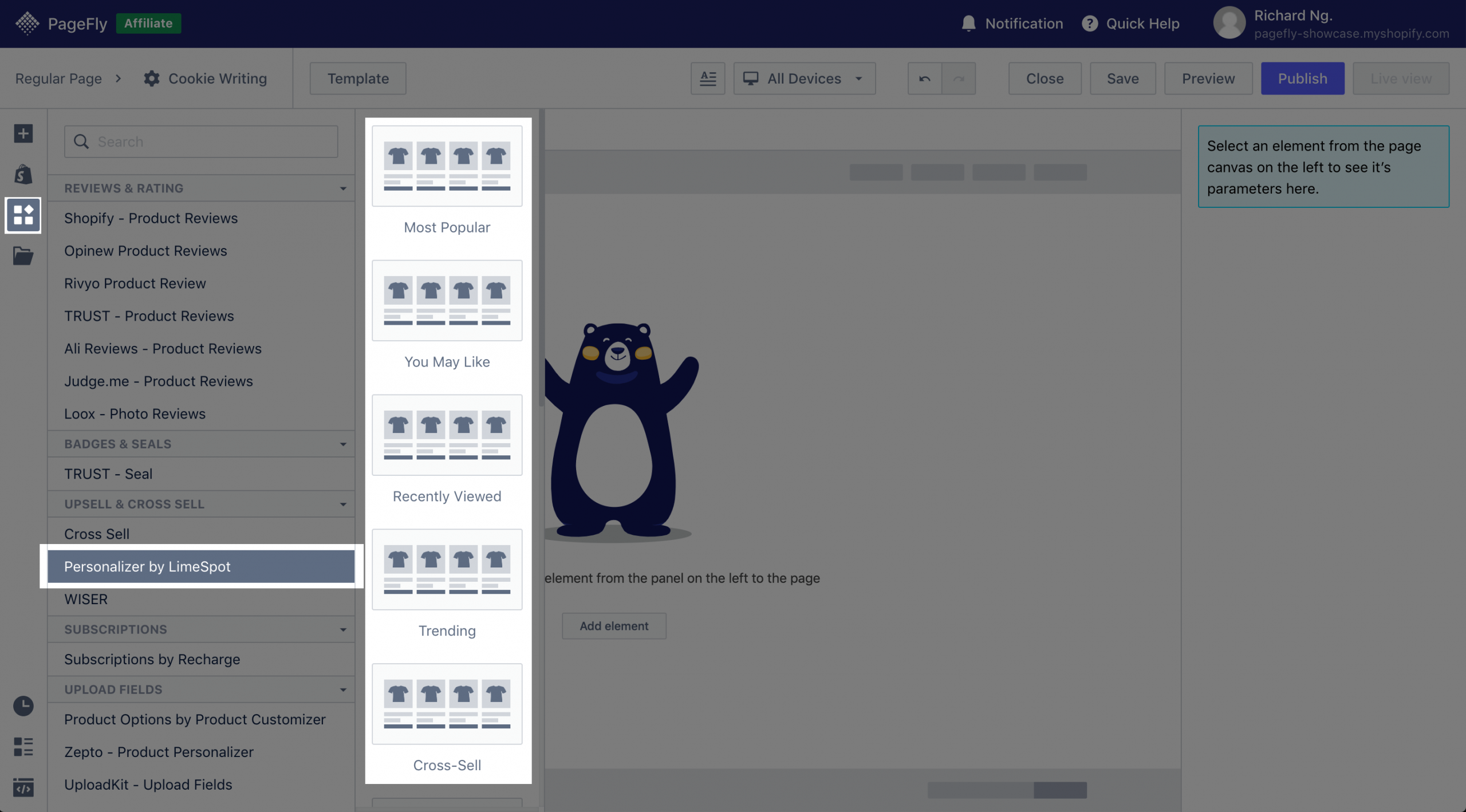Expand the Regular Page breadcrumb chevron
The image size is (1466, 812).
pyautogui.click(x=119, y=78)
